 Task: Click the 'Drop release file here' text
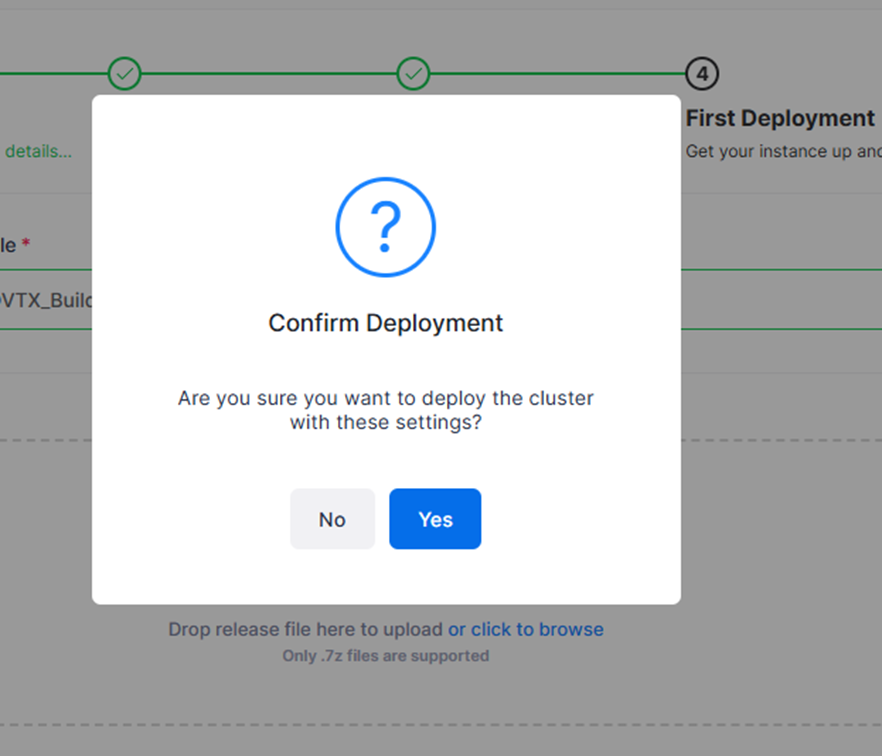305,629
